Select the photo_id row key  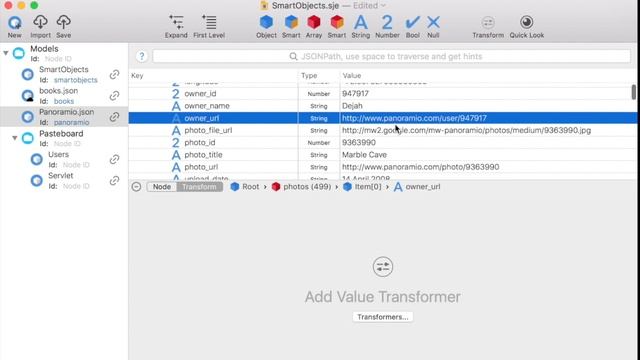(200, 143)
